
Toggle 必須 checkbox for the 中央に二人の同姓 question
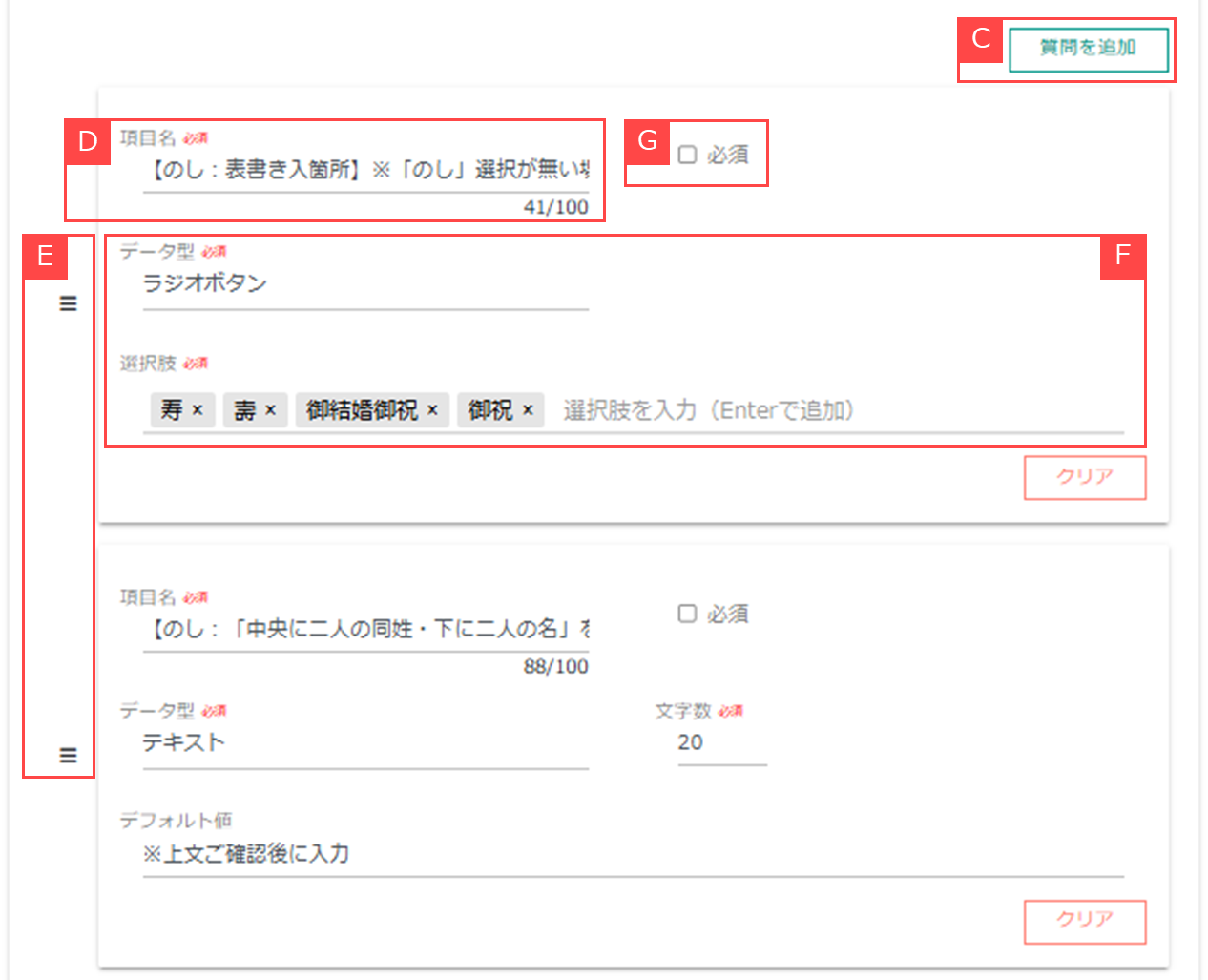coord(687,614)
